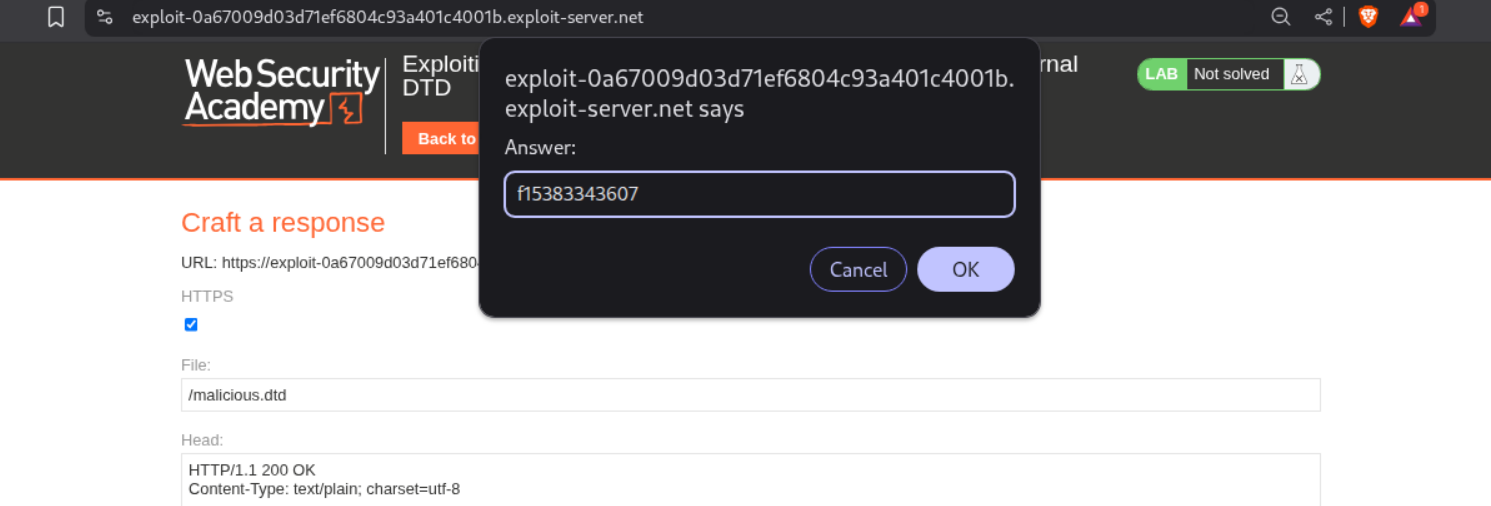The height and width of the screenshot is (506, 1491).
Task: Click the bookmark icon beside the address bar
Action: 56,17
